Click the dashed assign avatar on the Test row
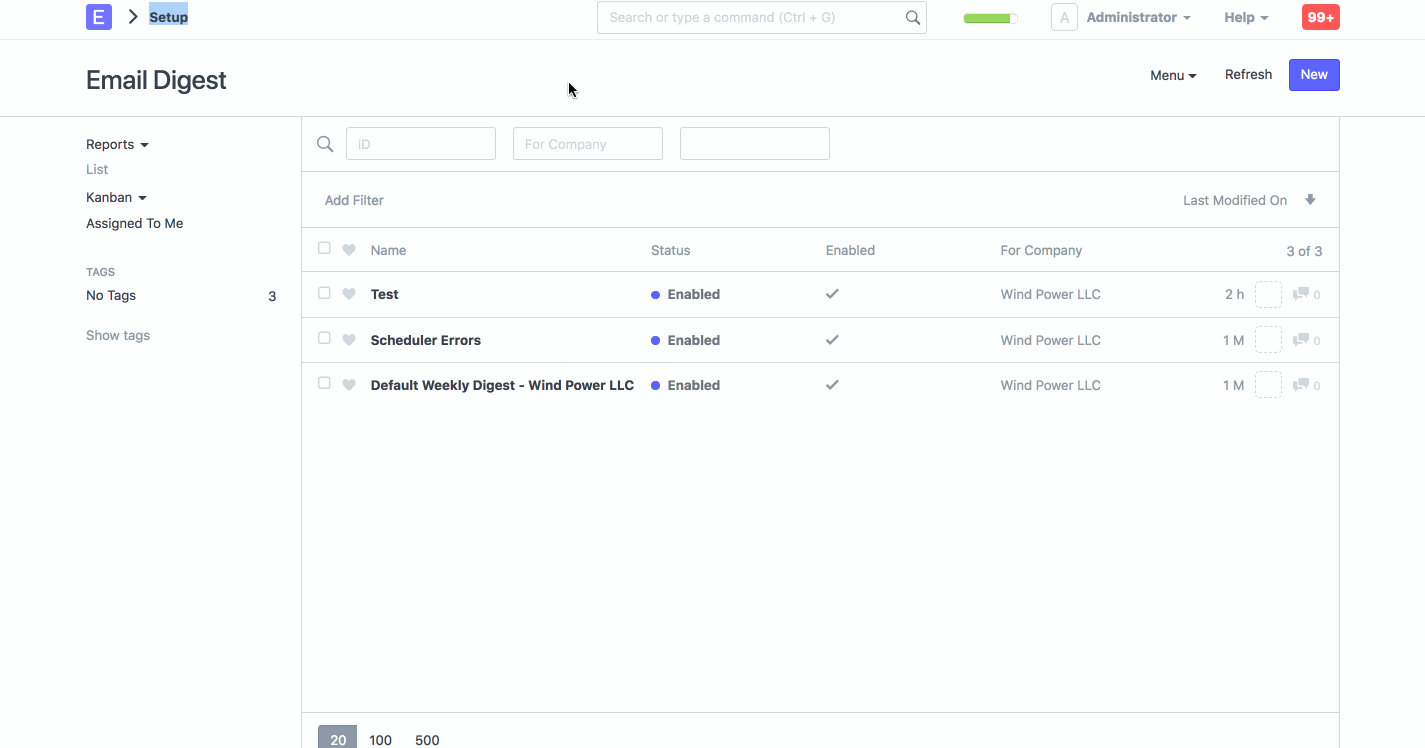The width and height of the screenshot is (1425, 748). [1268, 294]
